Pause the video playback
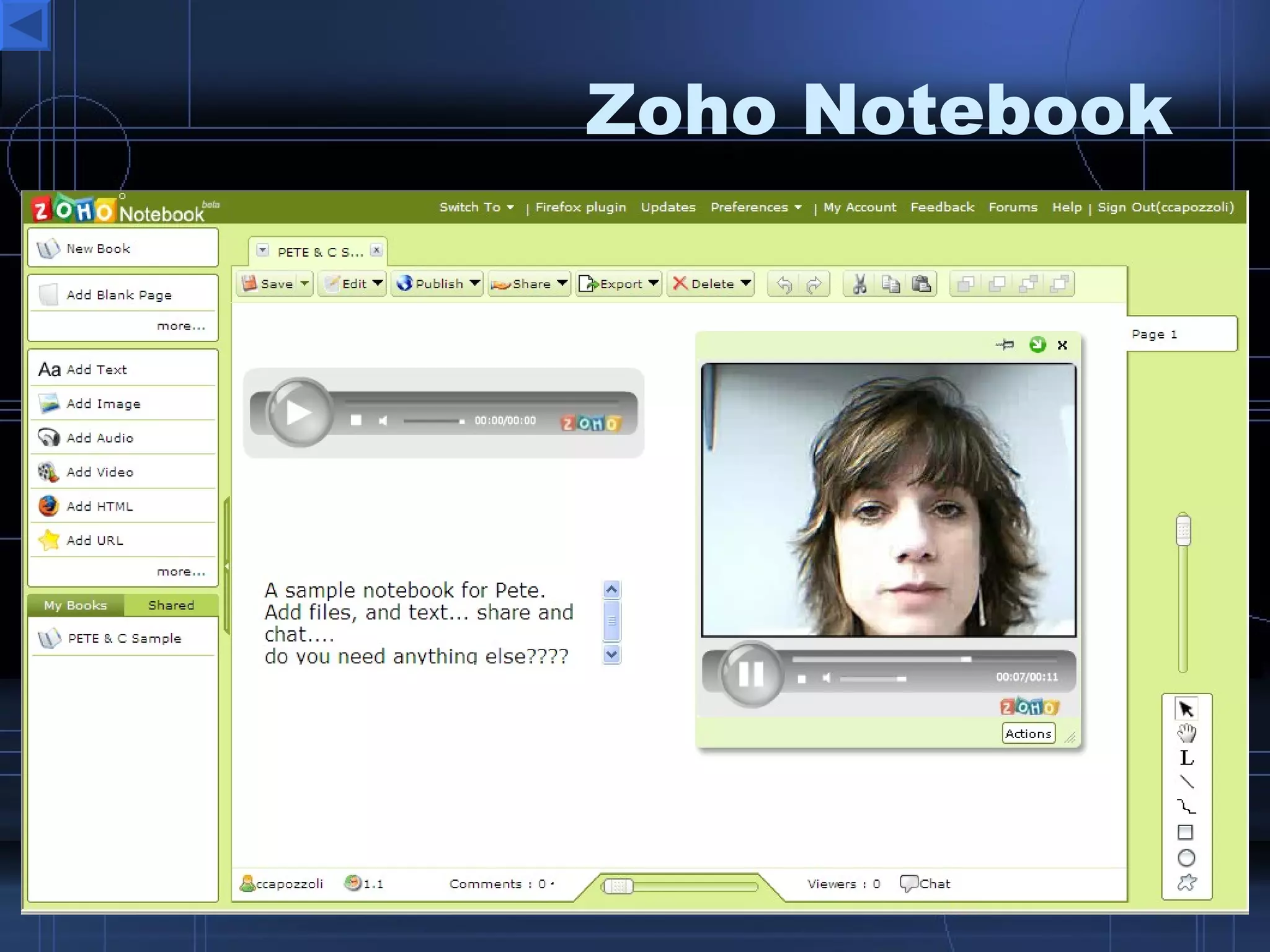 [x=751, y=674]
